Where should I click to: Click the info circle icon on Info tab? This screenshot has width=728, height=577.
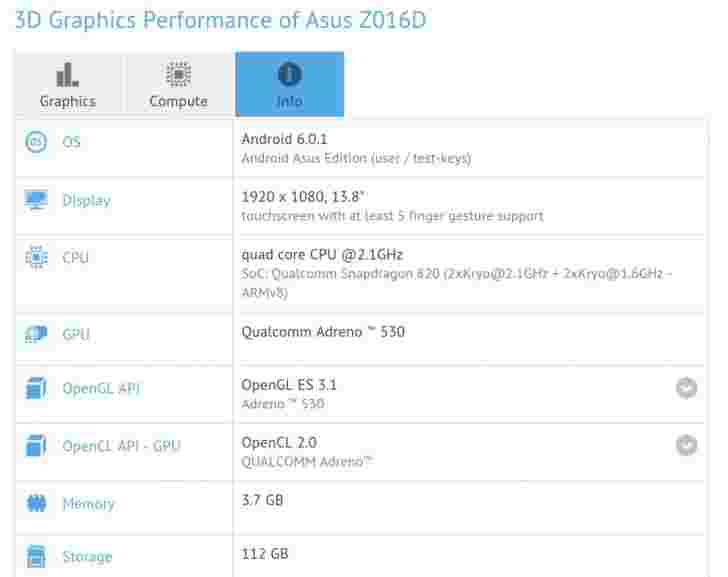[x=290, y=74]
